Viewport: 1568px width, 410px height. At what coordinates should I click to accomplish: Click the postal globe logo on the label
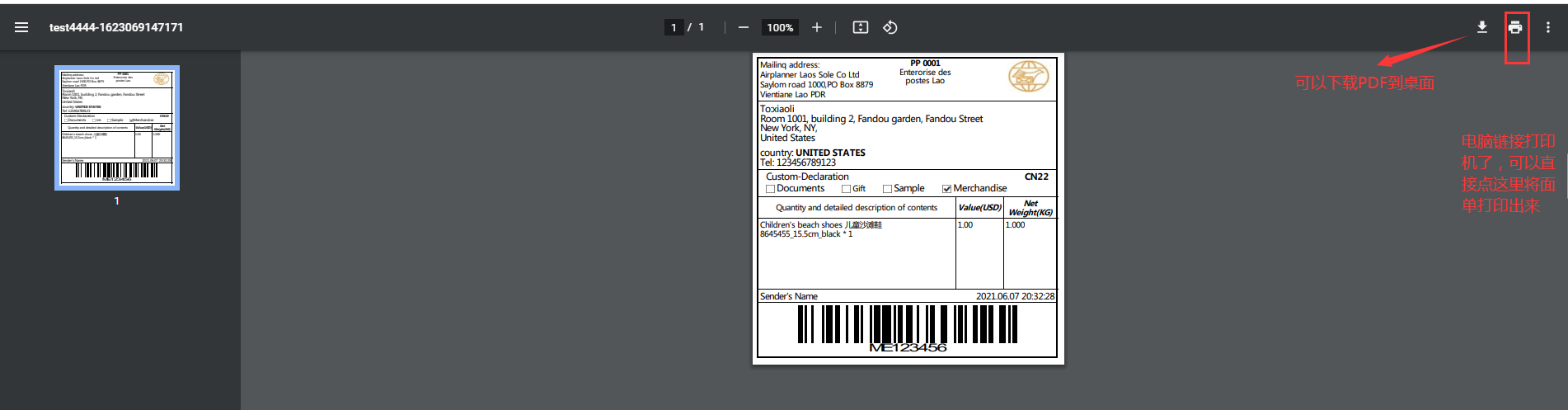1028,77
